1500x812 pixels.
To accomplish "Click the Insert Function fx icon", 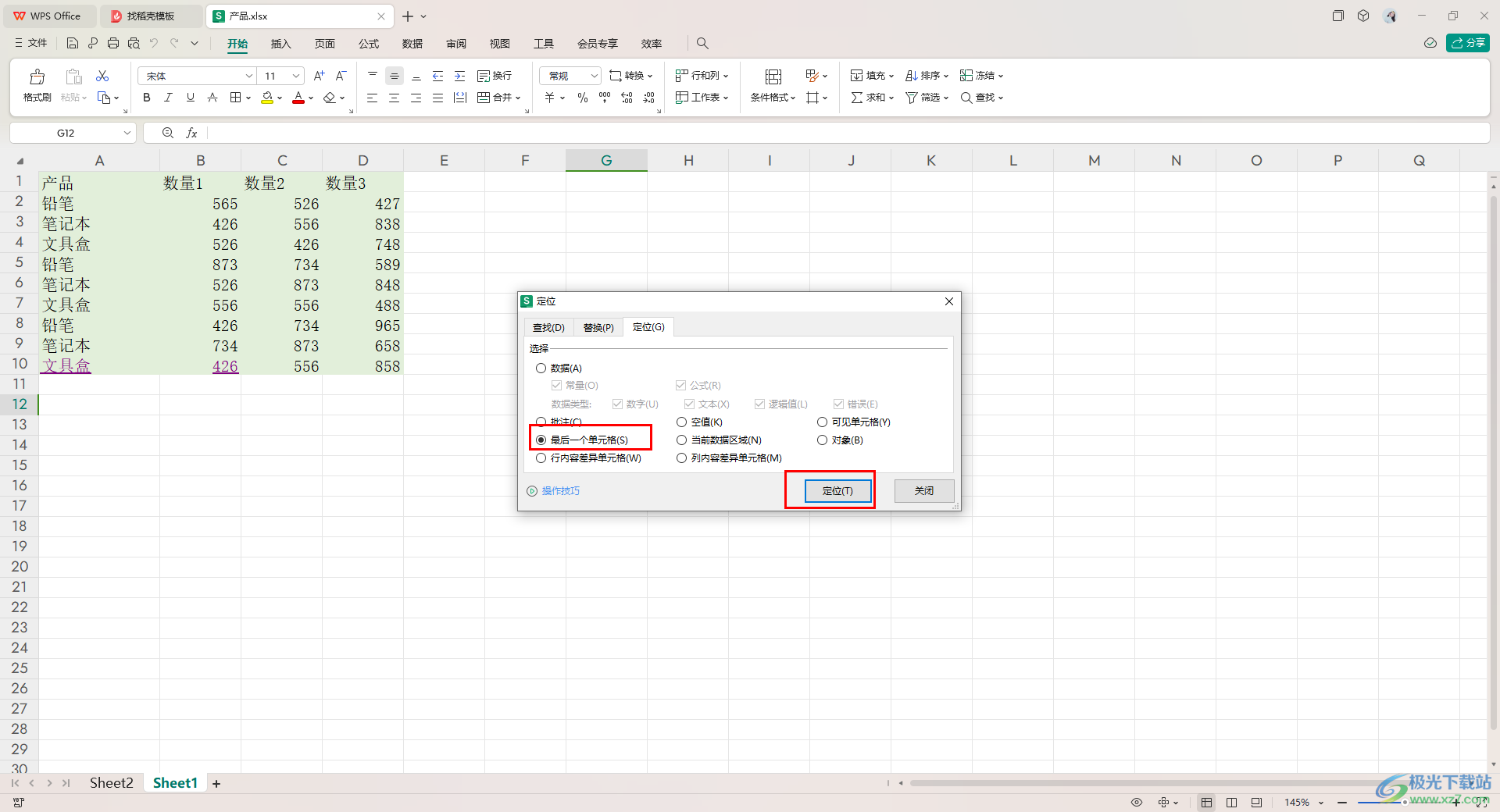I will [191, 134].
